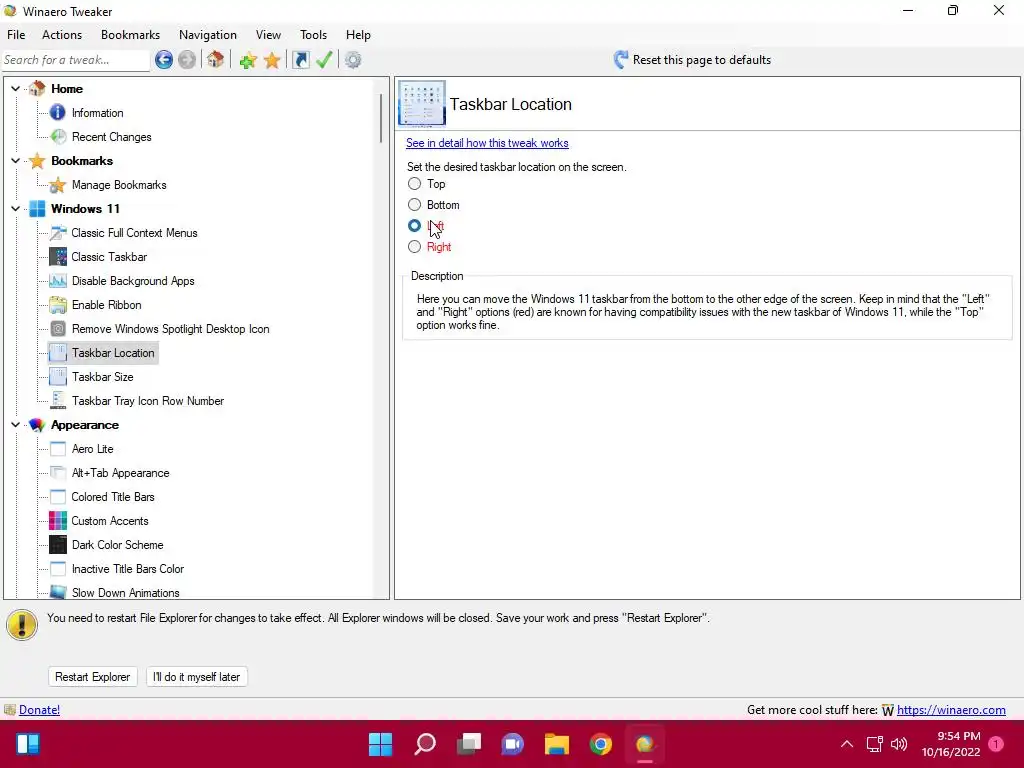1024x768 pixels.
Task: Click Taskbar Tray Icon Row Number icon
Action: click(x=57, y=401)
